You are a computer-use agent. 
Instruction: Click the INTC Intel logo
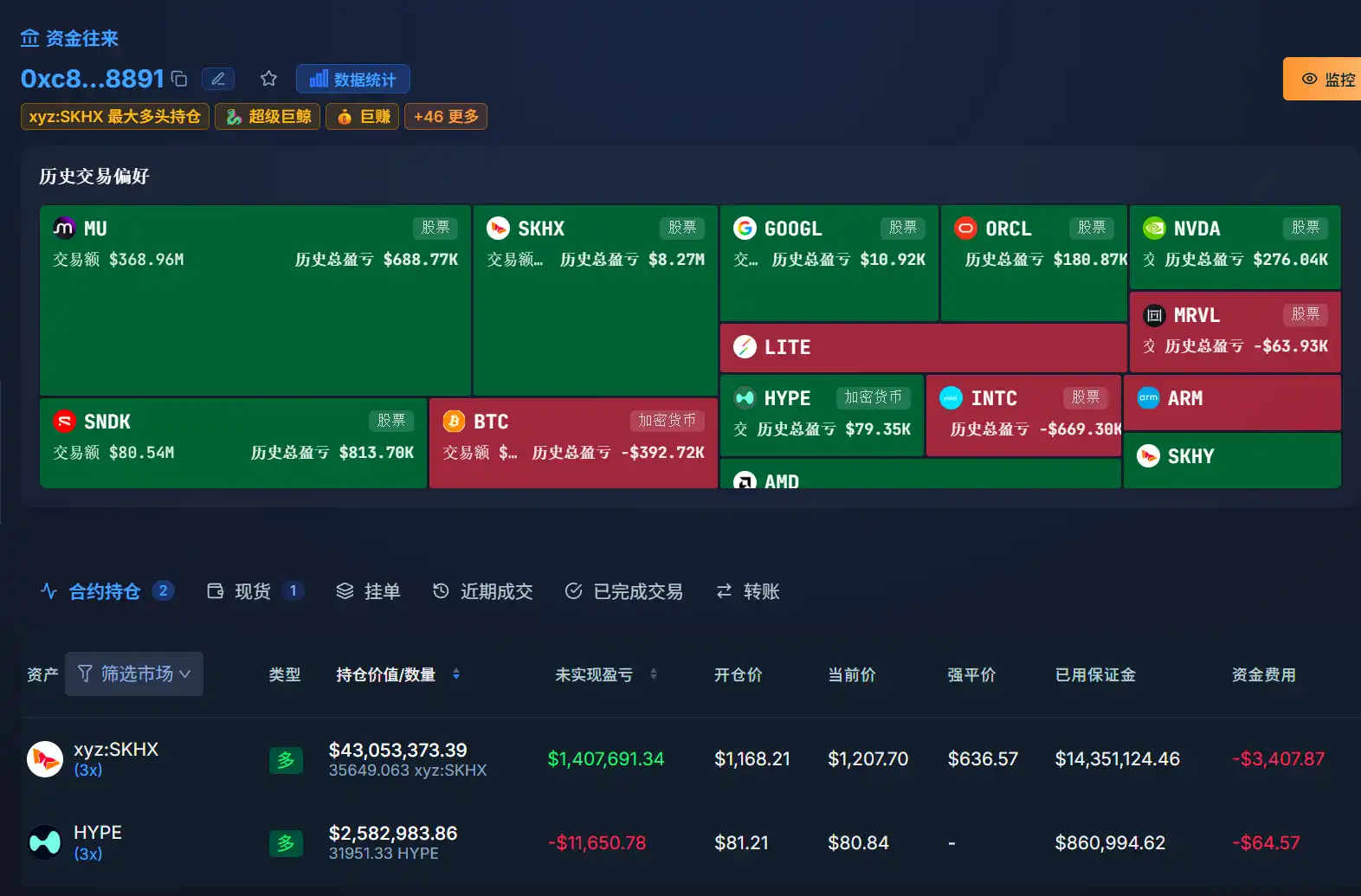pos(951,398)
